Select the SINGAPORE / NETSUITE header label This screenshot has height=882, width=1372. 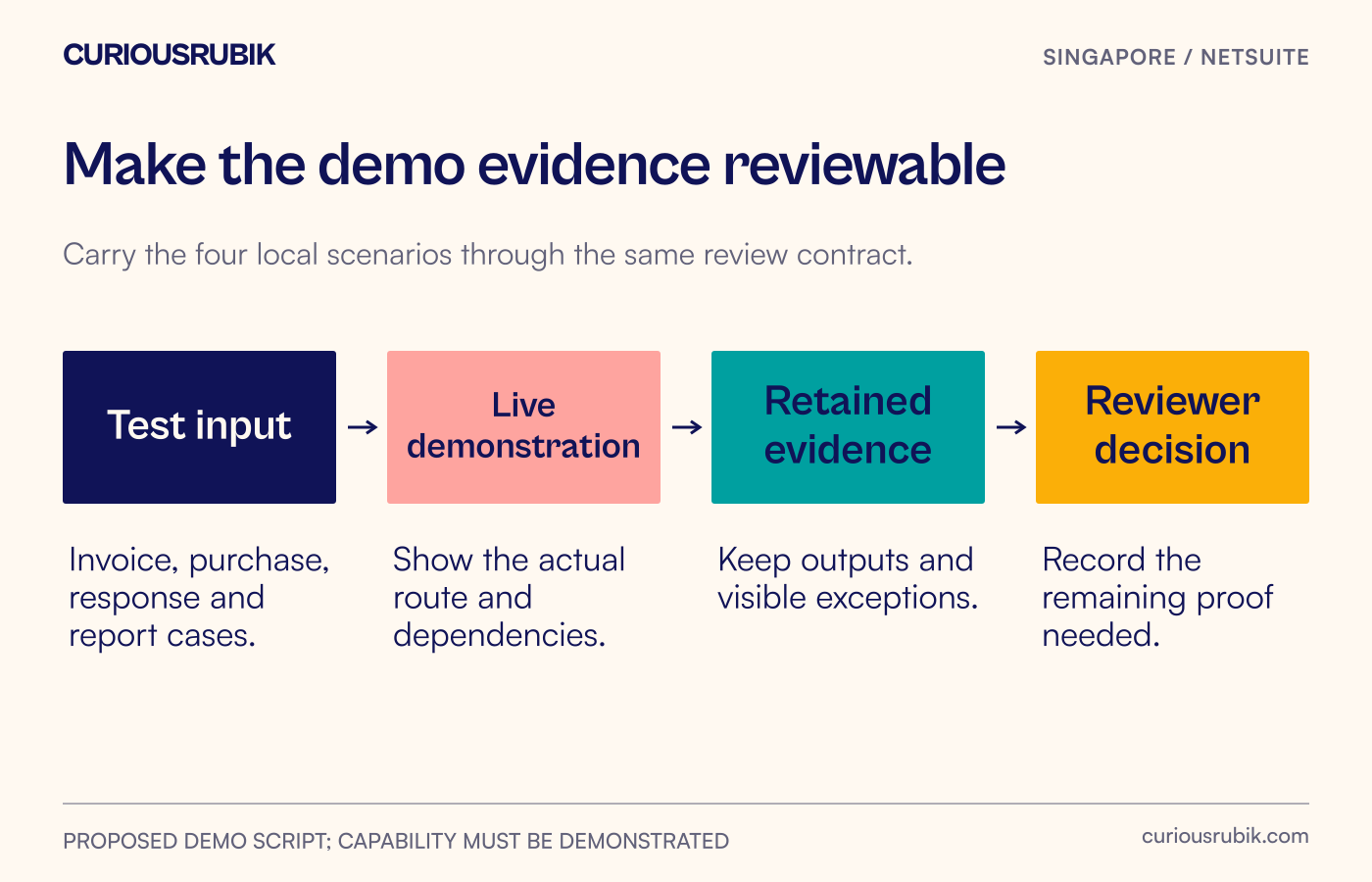click(1176, 57)
